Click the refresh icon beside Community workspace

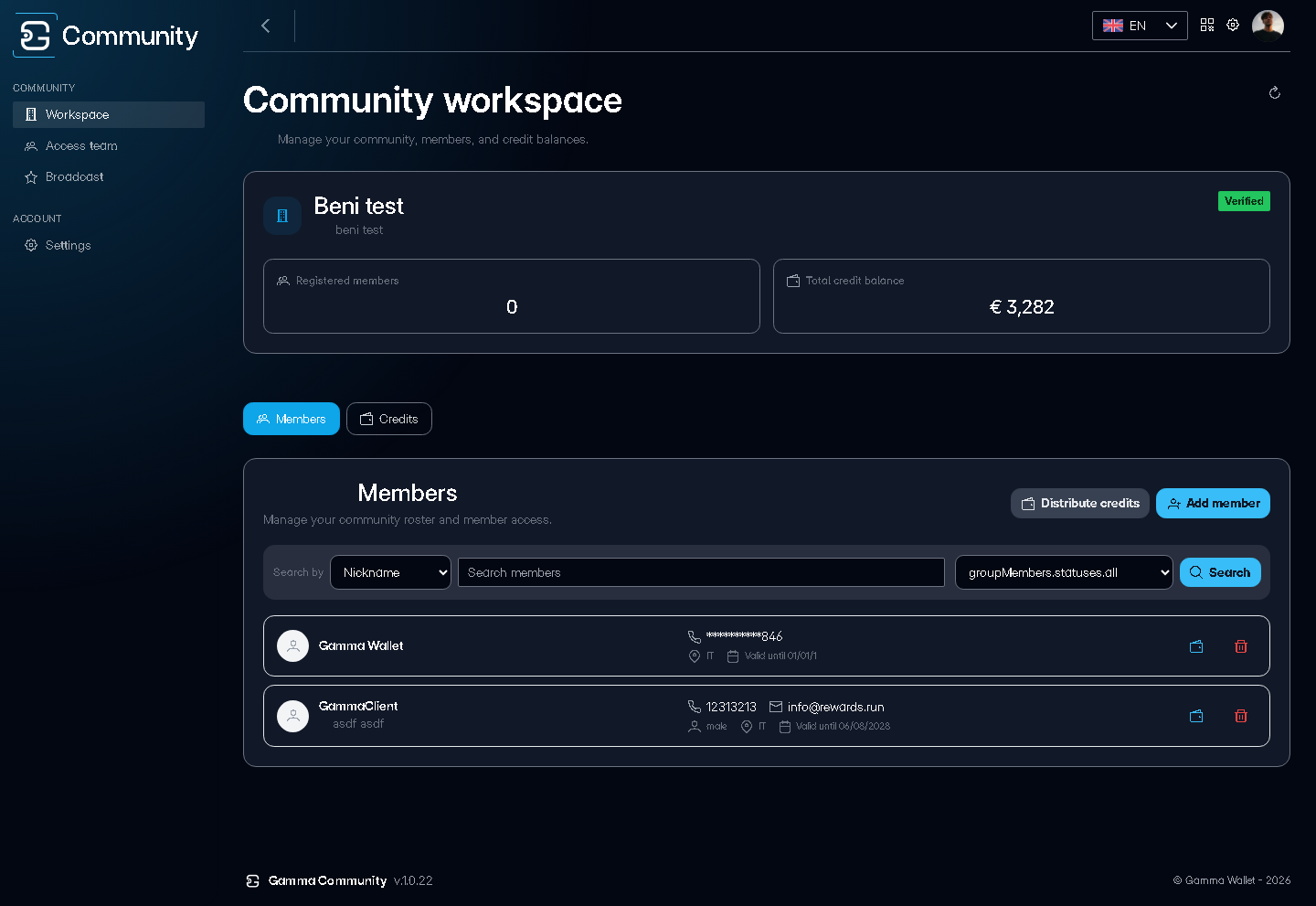point(1275,93)
